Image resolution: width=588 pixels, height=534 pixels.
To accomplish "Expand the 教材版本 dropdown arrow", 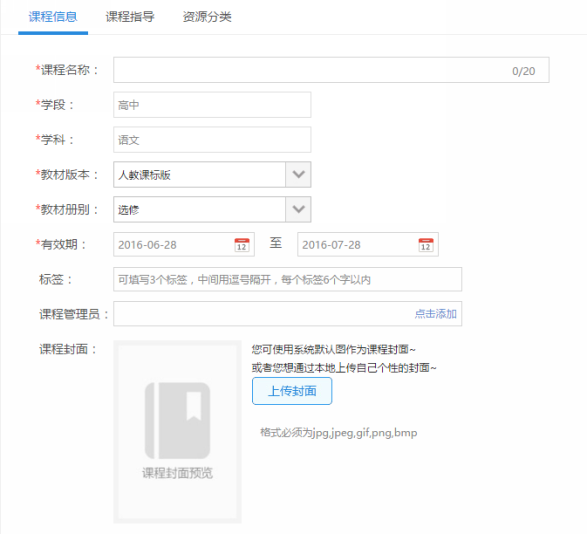I will point(298,174).
